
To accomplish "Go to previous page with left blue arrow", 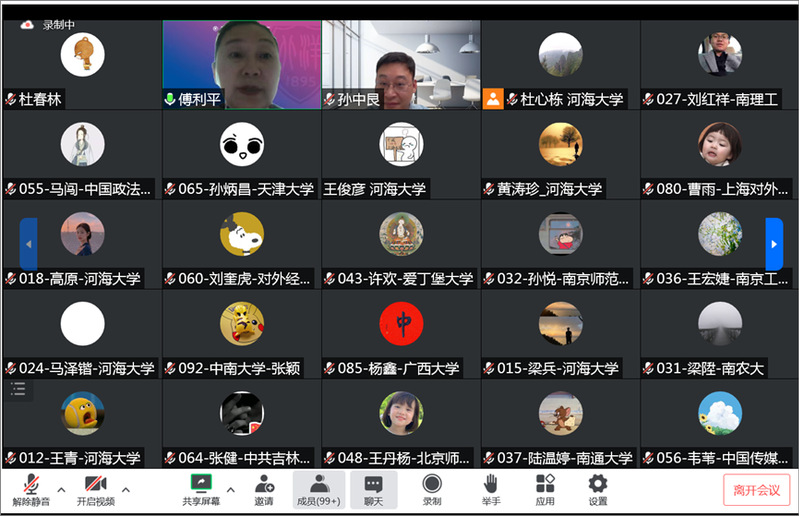I will tap(28, 244).
